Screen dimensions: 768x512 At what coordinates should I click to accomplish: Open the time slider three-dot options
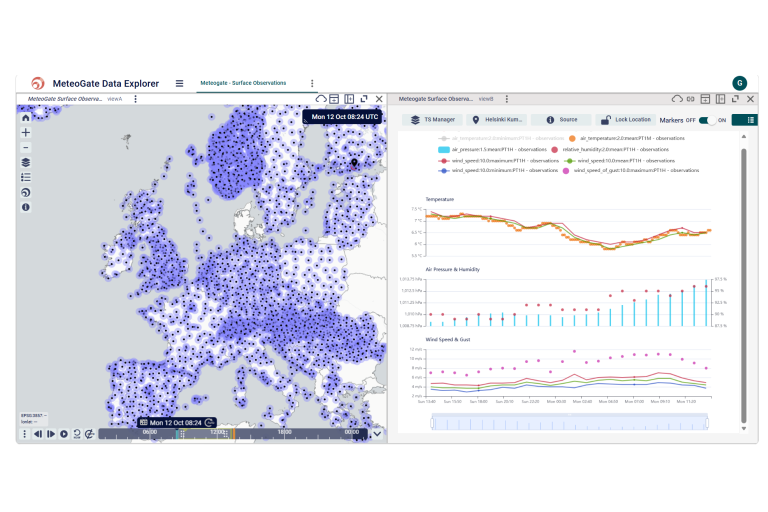click(x=24, y=434)
